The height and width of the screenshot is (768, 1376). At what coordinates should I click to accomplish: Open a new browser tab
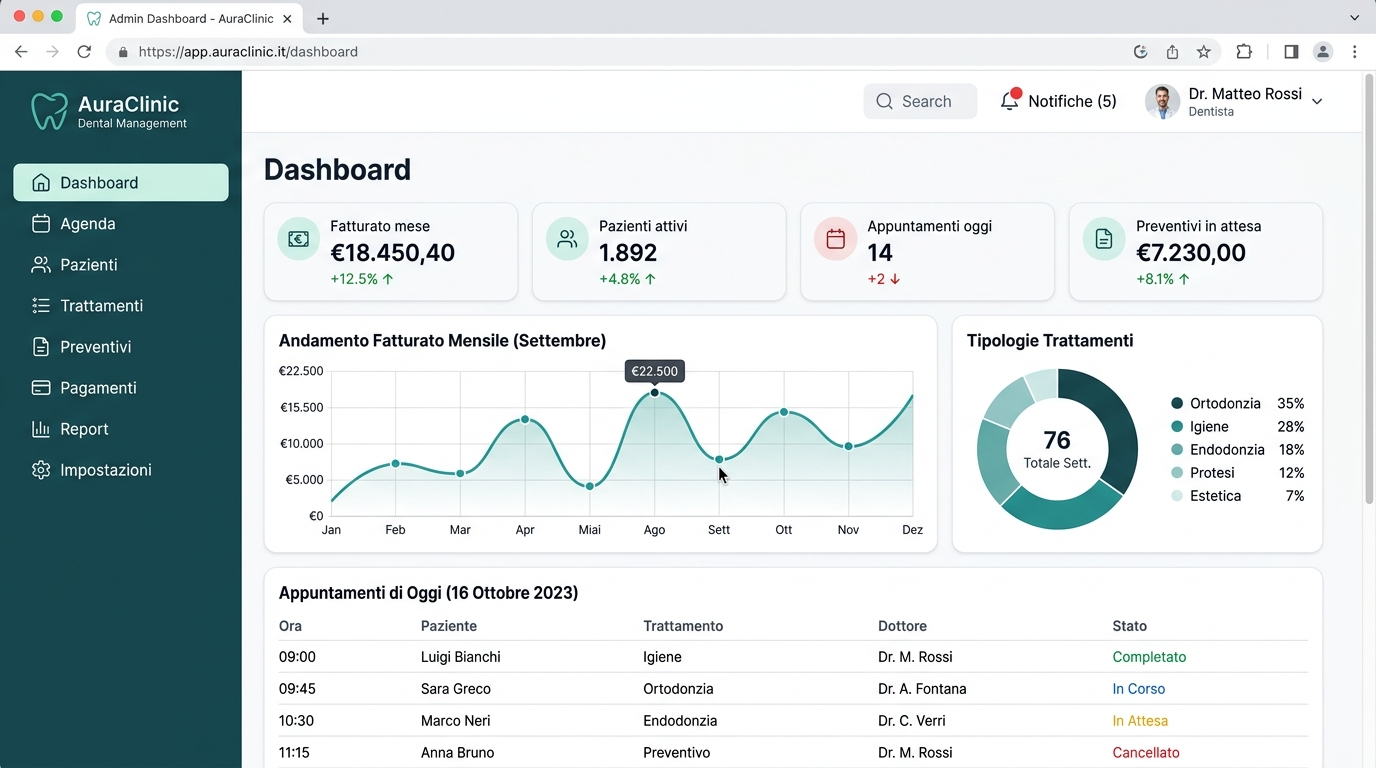pyautogui.click(x=323, y=19)
